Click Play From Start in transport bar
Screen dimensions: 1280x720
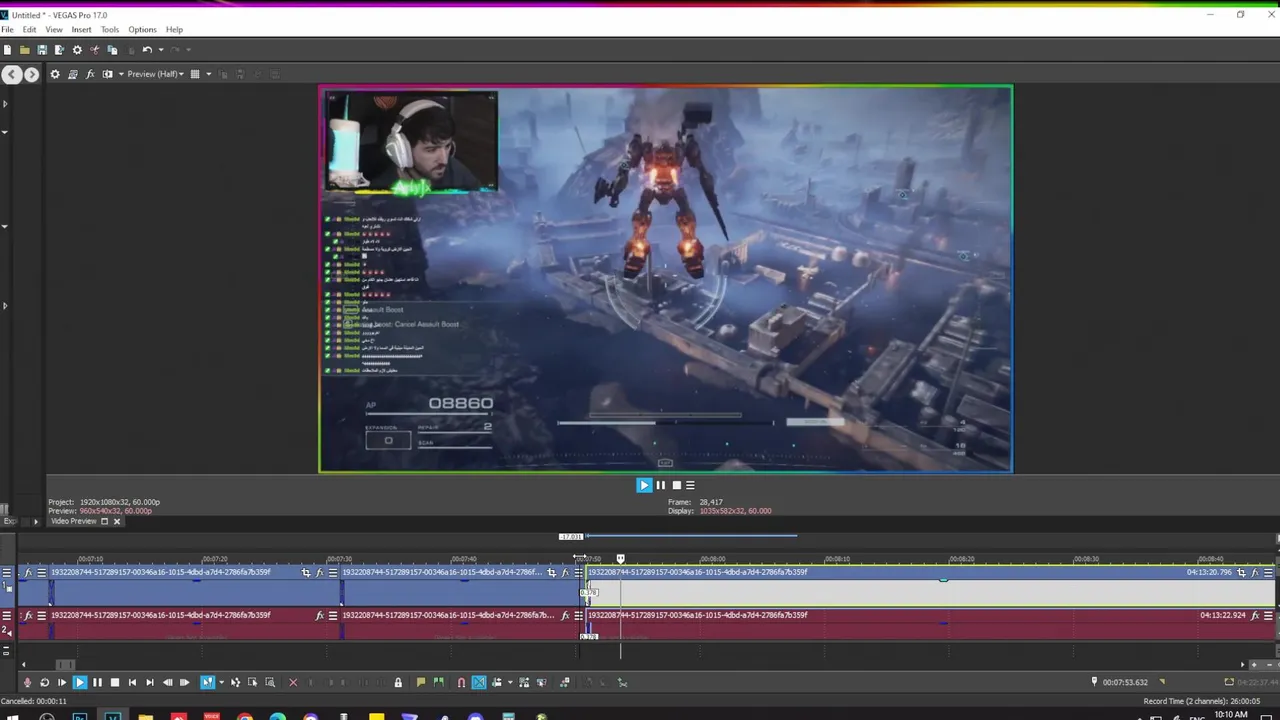pos(62,682)
